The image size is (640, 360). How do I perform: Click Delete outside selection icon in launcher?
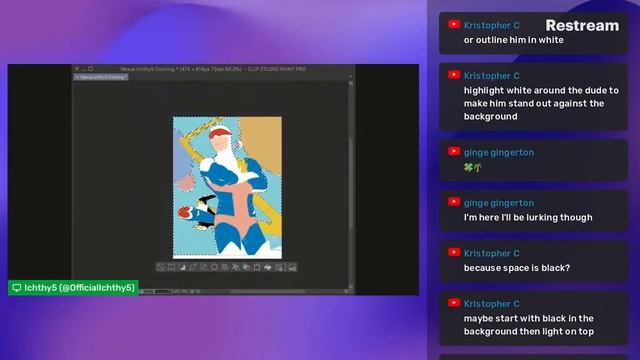click(x=225, y=267)
